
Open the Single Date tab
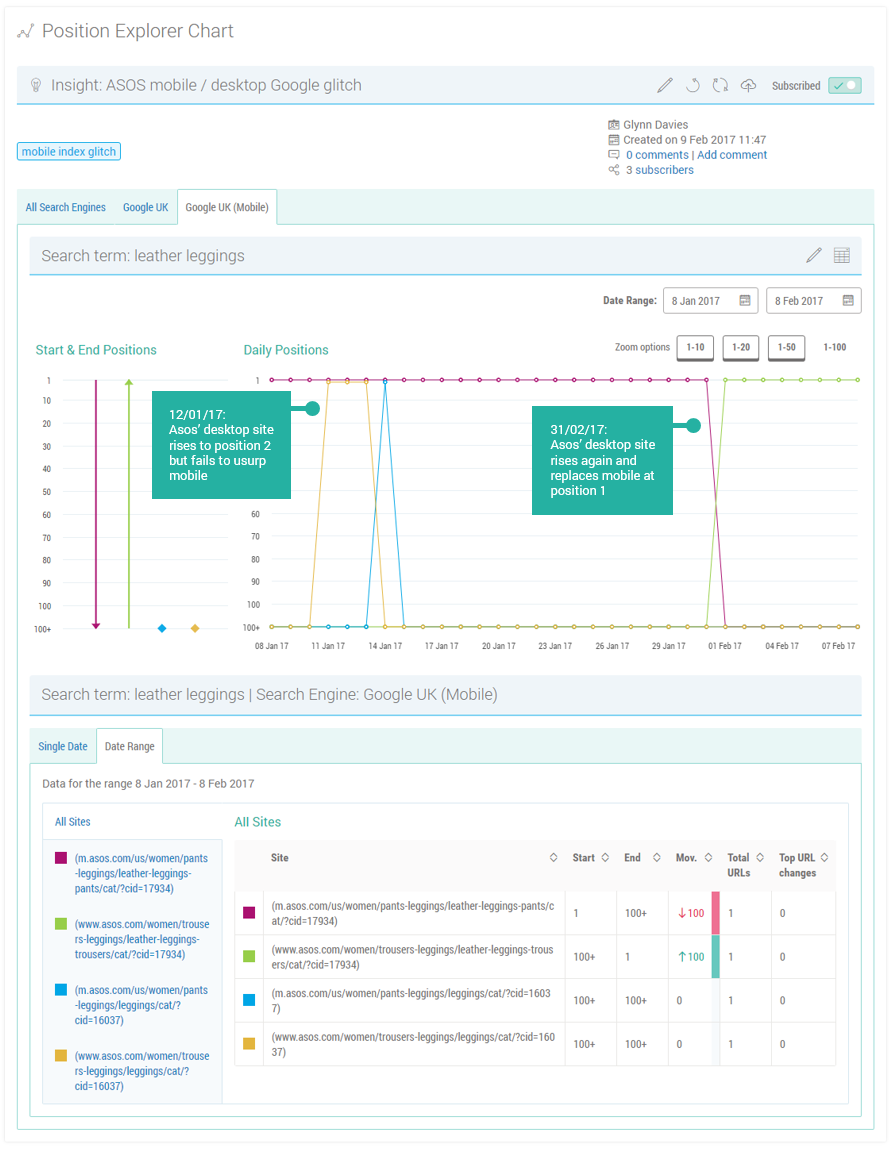click(x=63, y=747)
